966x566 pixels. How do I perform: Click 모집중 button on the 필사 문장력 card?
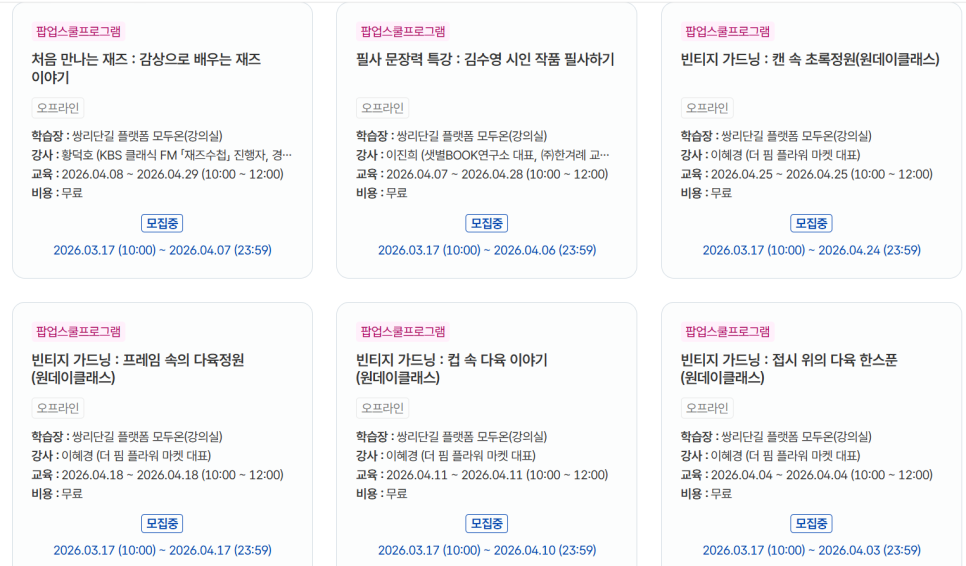click(486, 223)
